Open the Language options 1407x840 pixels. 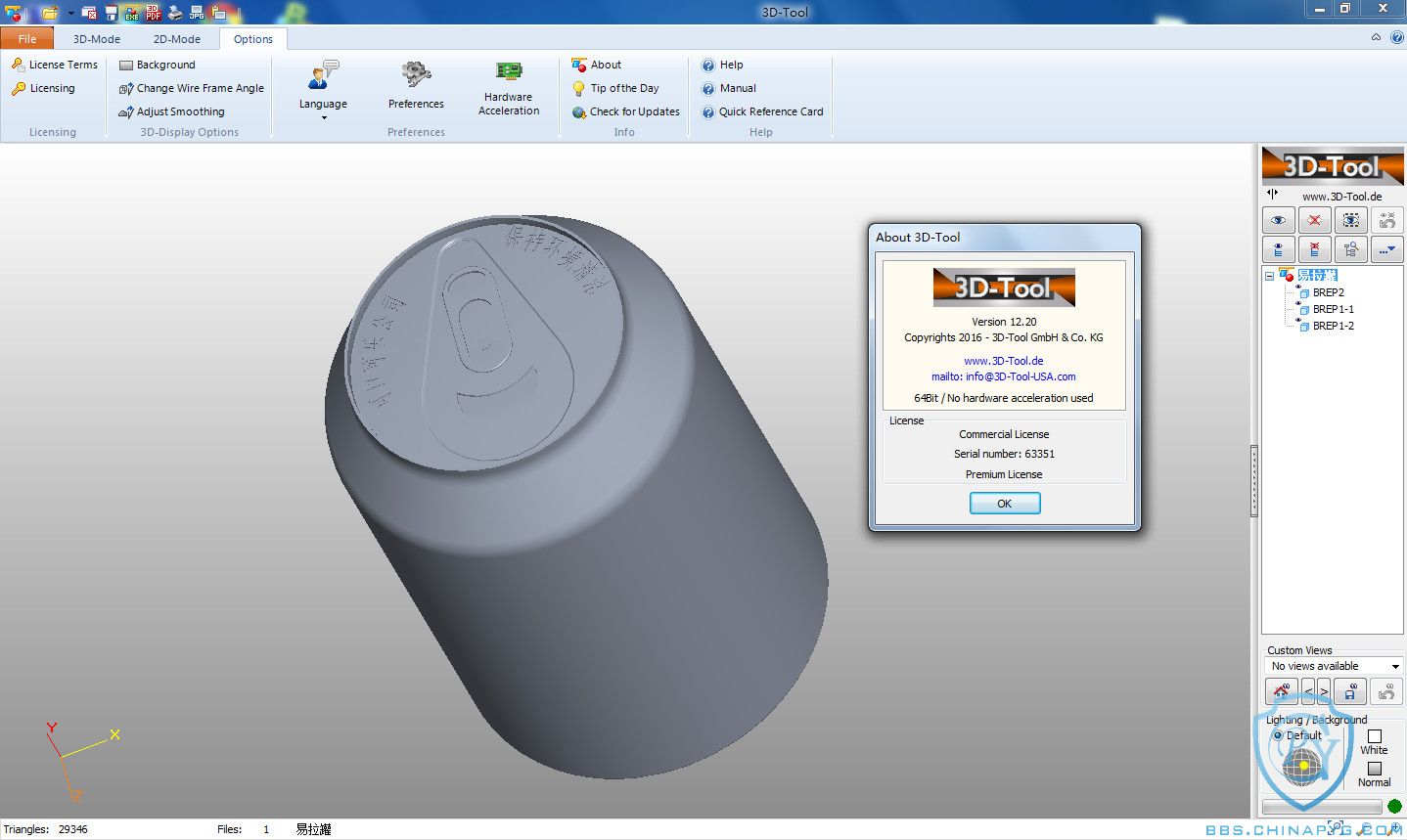(323, 90)
